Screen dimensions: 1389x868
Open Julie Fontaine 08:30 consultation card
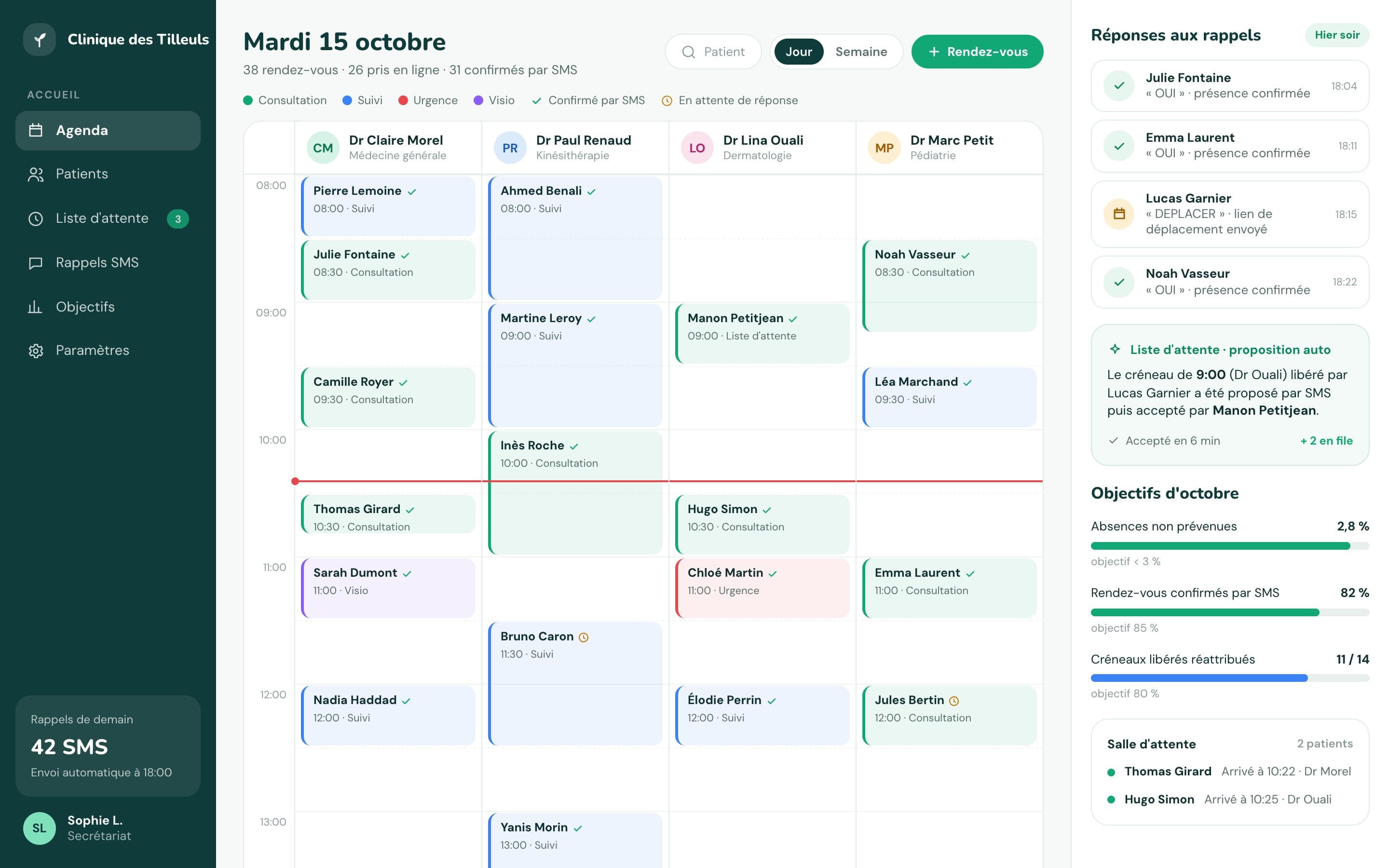pyautogui.click(x=388, y=270)
